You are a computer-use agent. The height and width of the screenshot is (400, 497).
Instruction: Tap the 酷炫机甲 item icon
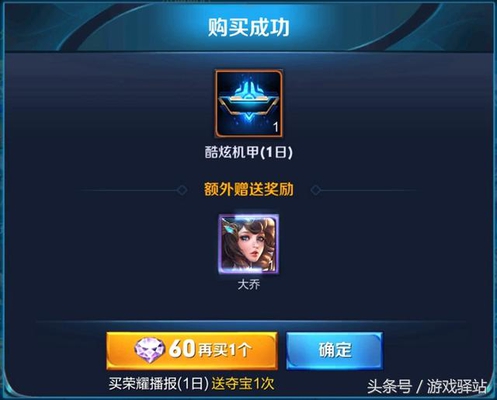pyautogui.click(x=249, y=104)
